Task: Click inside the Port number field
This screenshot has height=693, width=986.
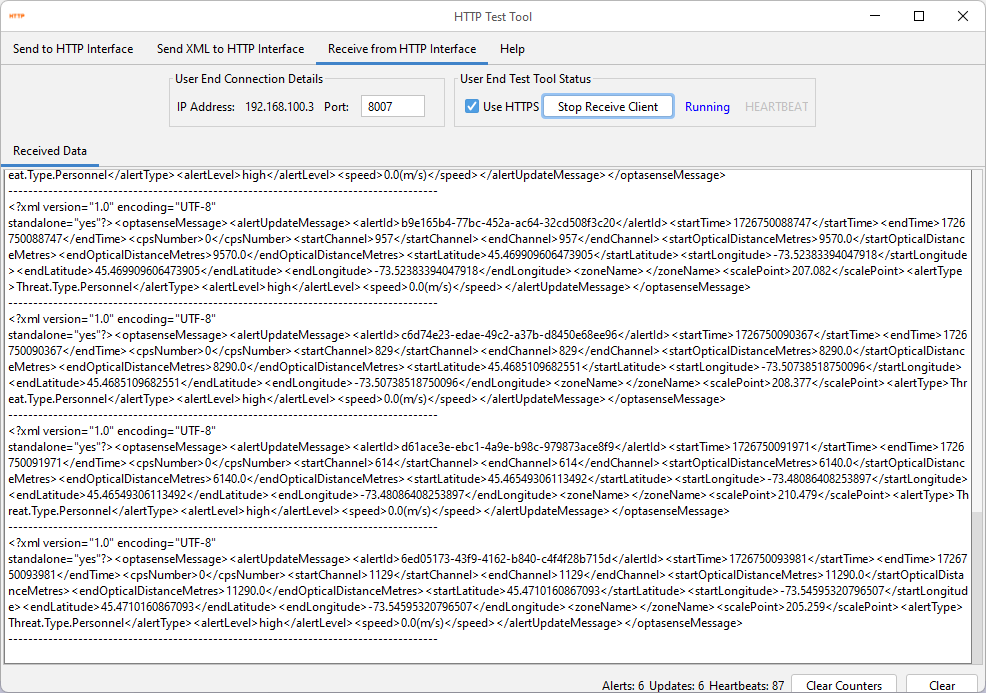Action: [x=392, y=106]
